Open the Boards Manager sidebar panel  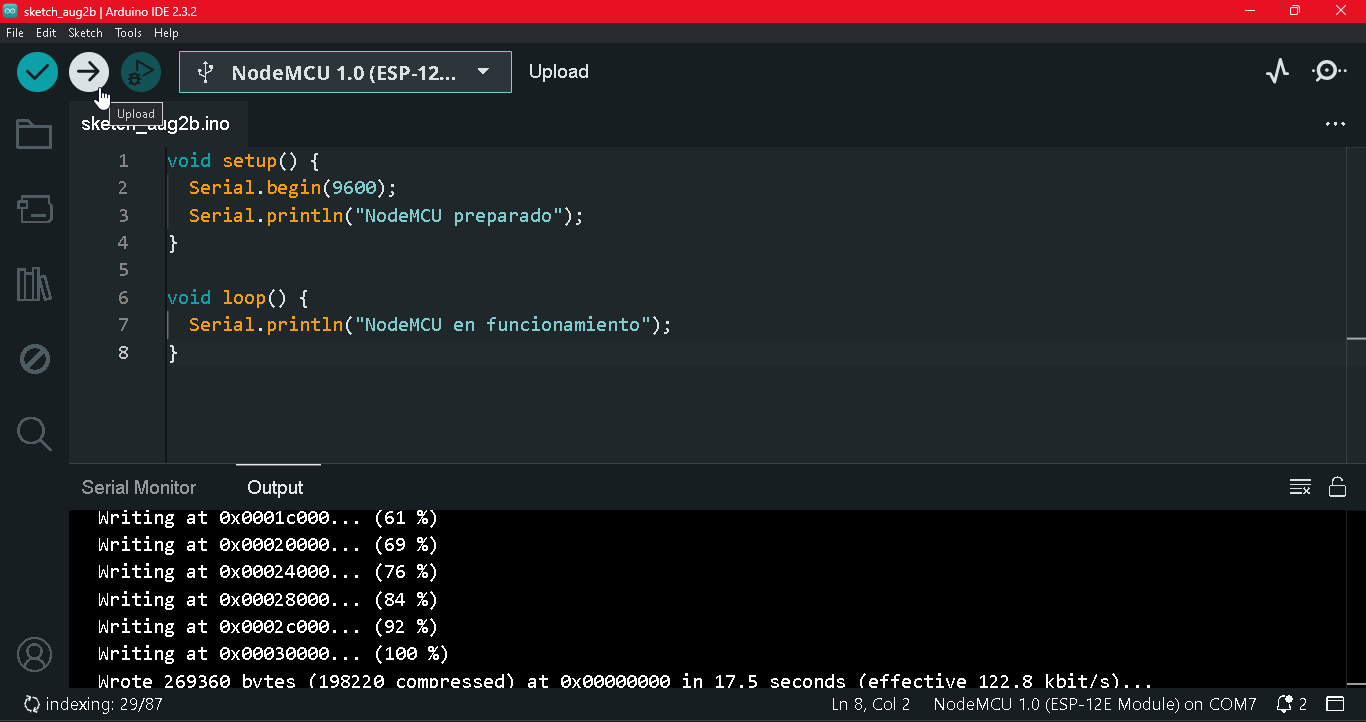[x=34, y=210]
